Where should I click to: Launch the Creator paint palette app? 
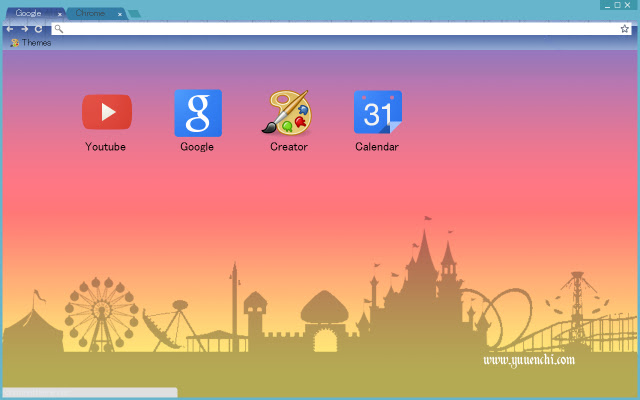point(287,112)
